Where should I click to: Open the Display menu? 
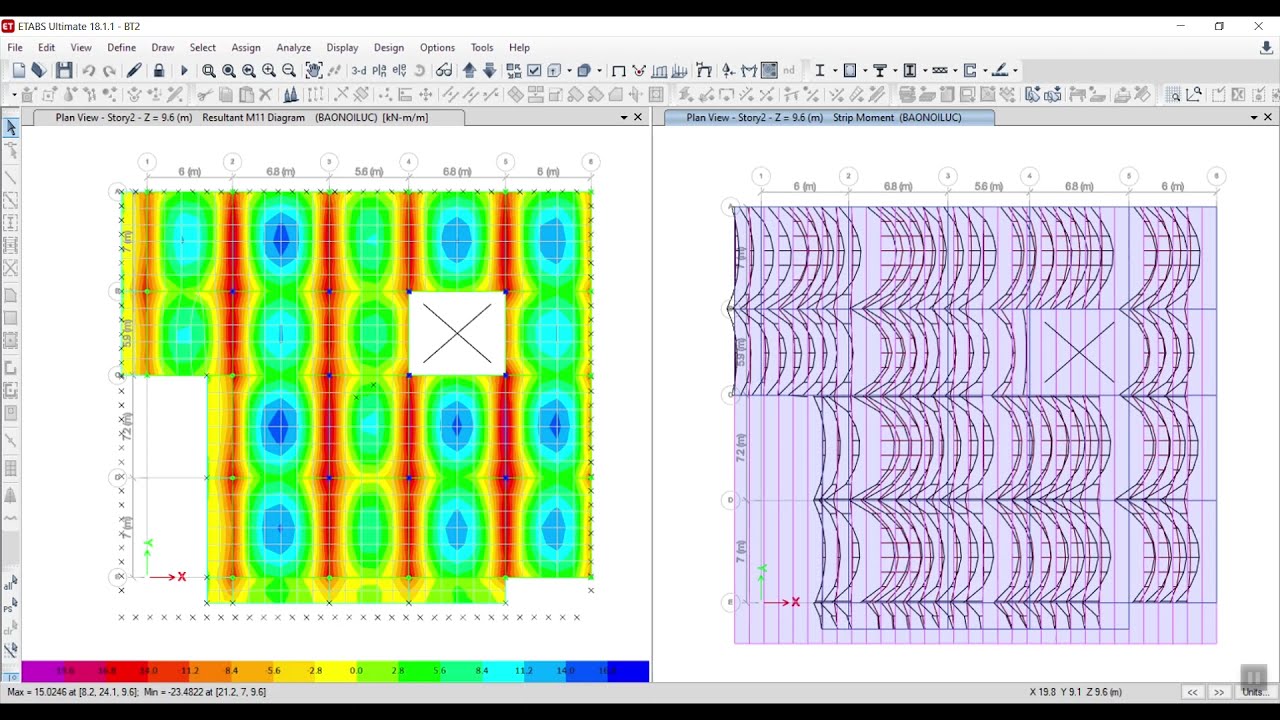click(x=342, y=47)
